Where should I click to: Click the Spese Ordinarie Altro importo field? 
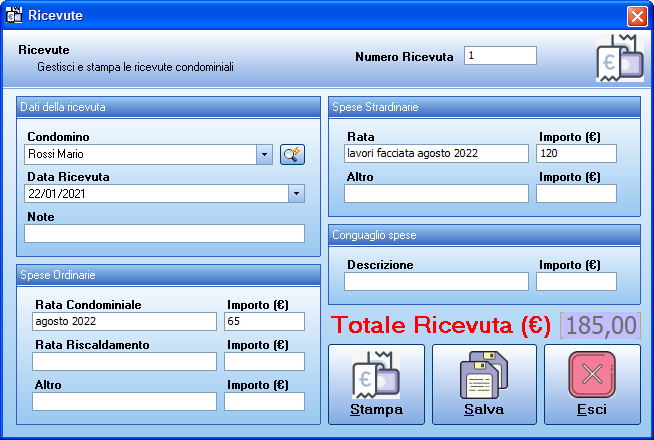pos(264,402)
